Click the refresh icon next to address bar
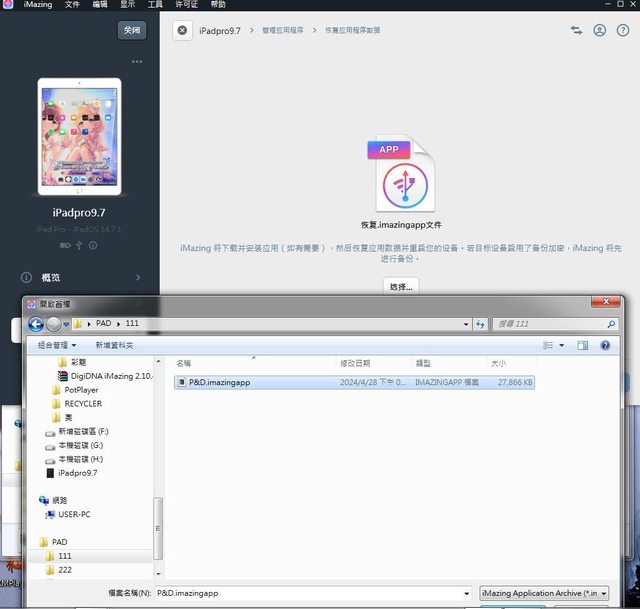This screenshot has height=609, width=640. pos(481,324)
